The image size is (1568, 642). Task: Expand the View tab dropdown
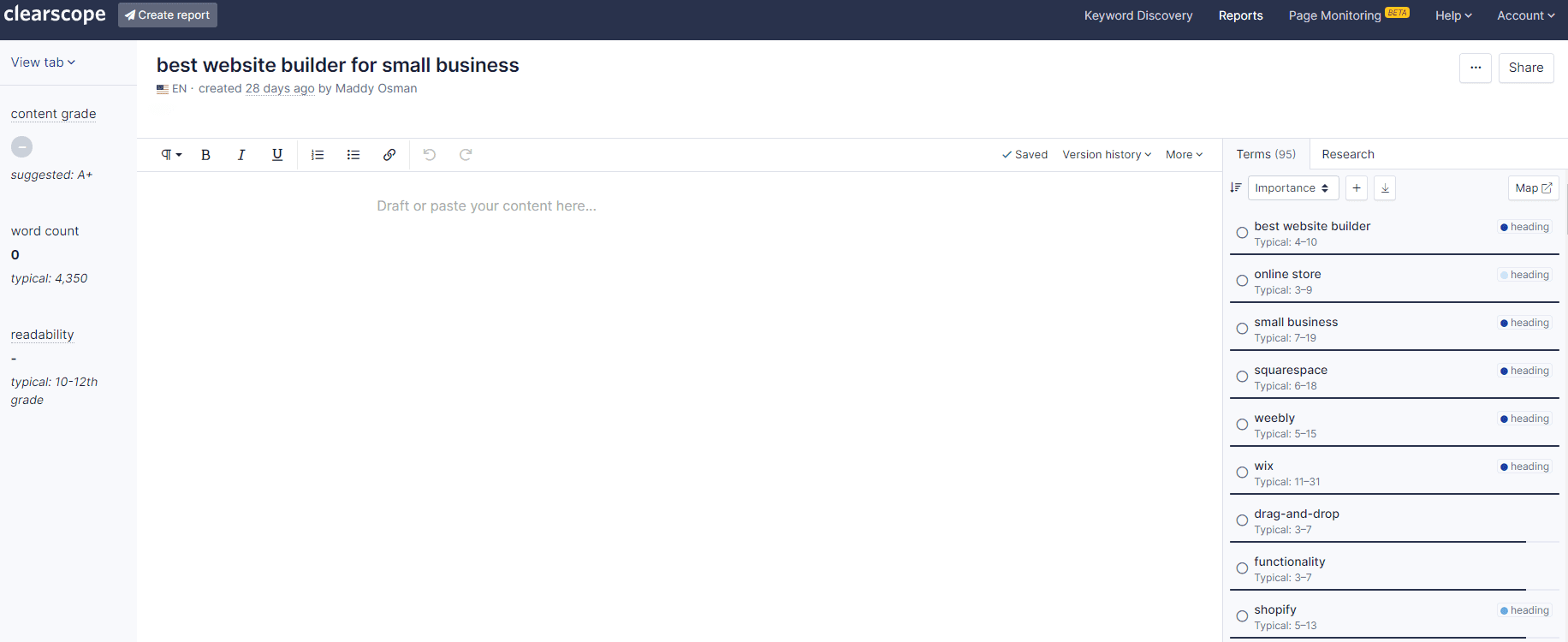43,62
